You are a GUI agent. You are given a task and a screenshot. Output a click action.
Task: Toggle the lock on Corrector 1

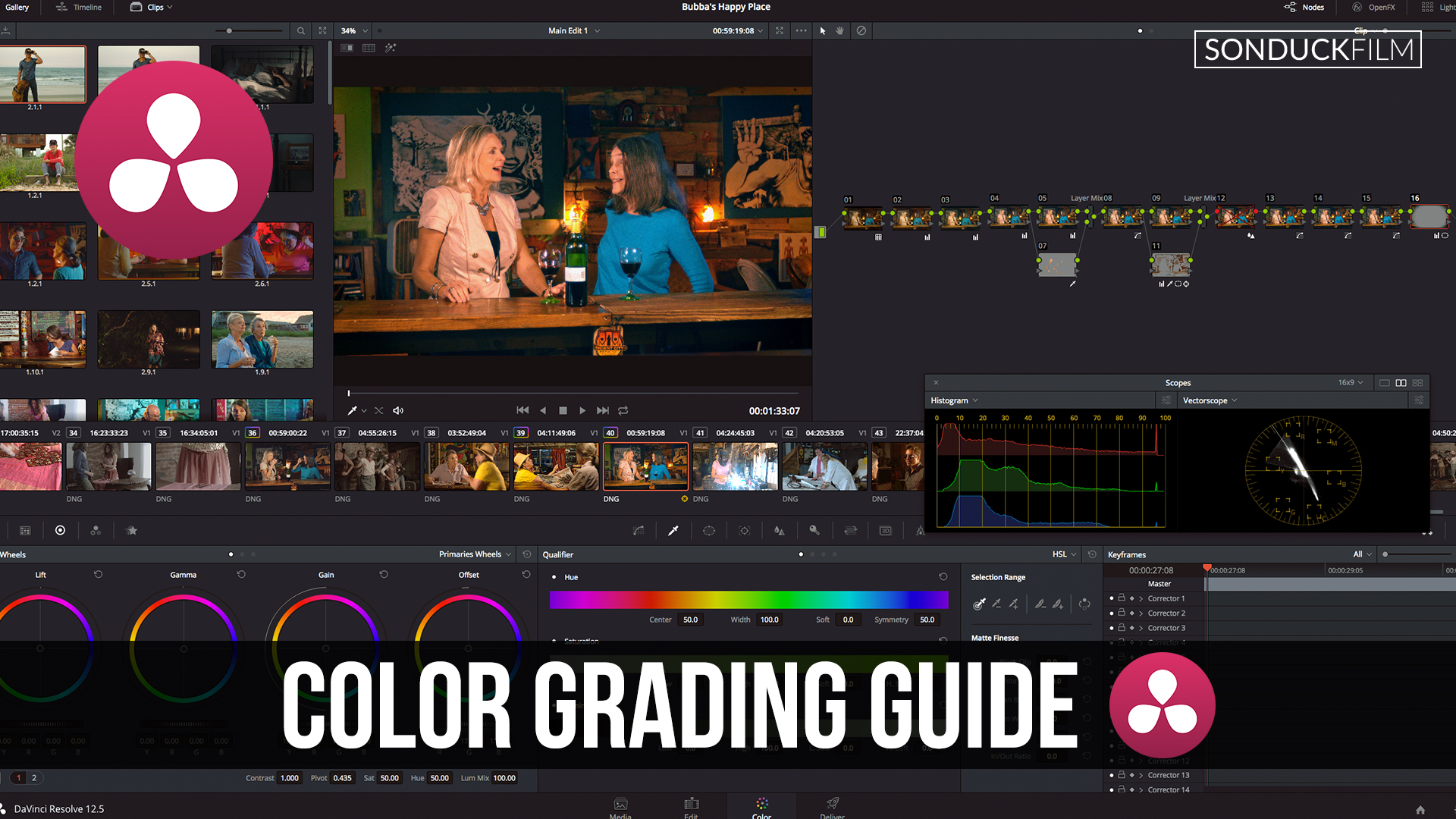point(1122,598)
